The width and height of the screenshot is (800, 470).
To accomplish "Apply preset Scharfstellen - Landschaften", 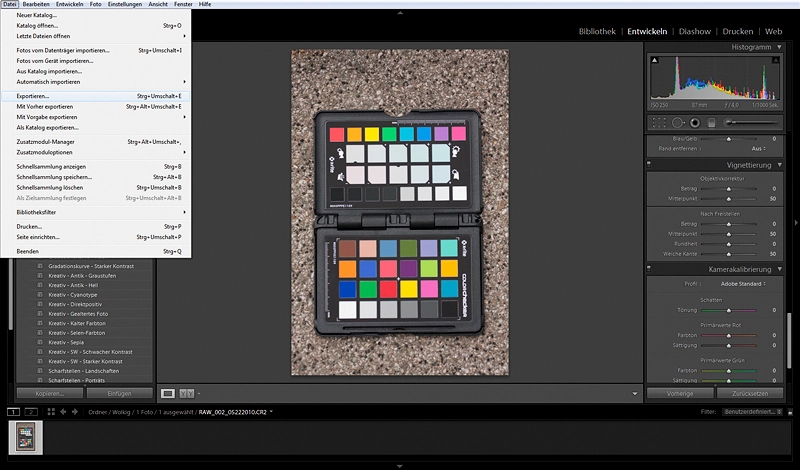I will (x=85, y=371).
